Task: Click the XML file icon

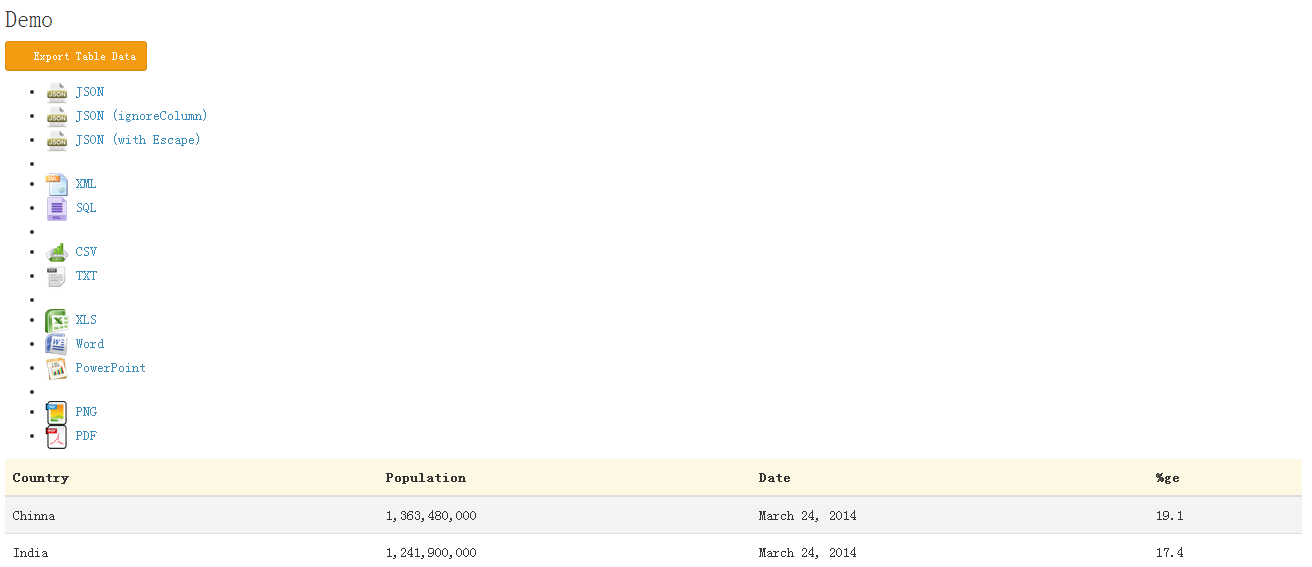Action: 57,184
